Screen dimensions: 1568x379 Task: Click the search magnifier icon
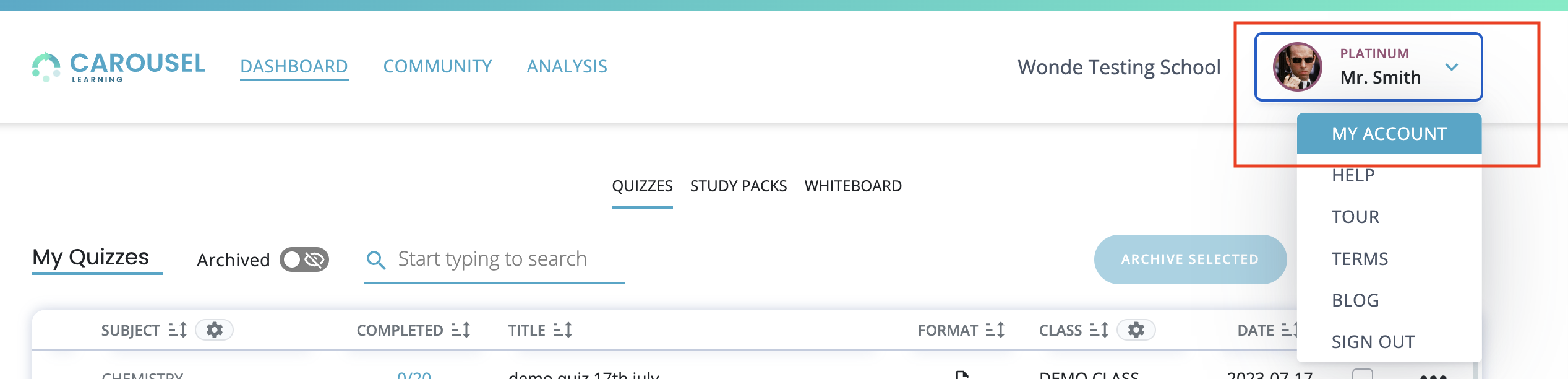[x=376, y=260]
